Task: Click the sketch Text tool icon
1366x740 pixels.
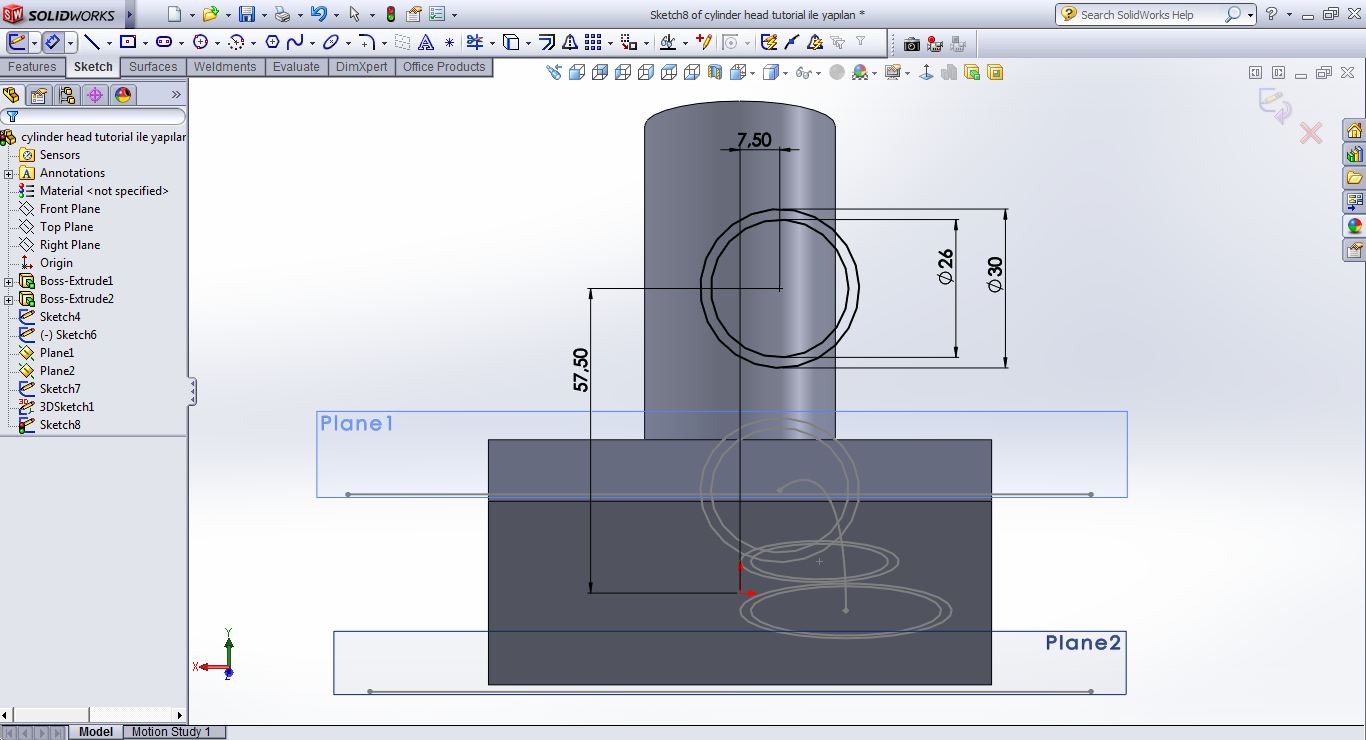Action: pyautogui.click(x=426, y=42)
